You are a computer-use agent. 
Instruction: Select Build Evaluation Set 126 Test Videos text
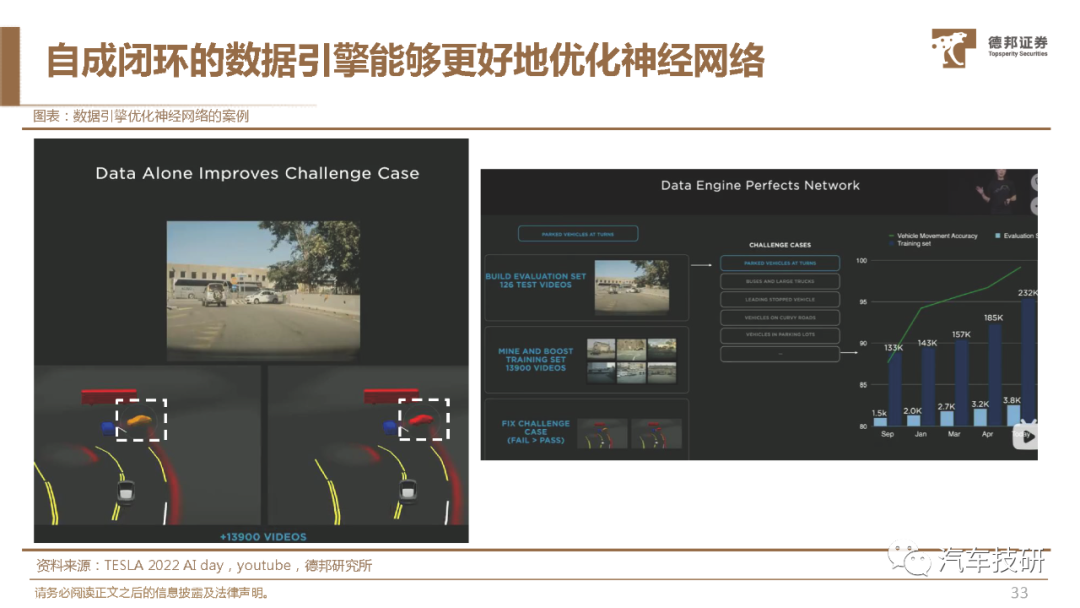click(x=536, y=280)
